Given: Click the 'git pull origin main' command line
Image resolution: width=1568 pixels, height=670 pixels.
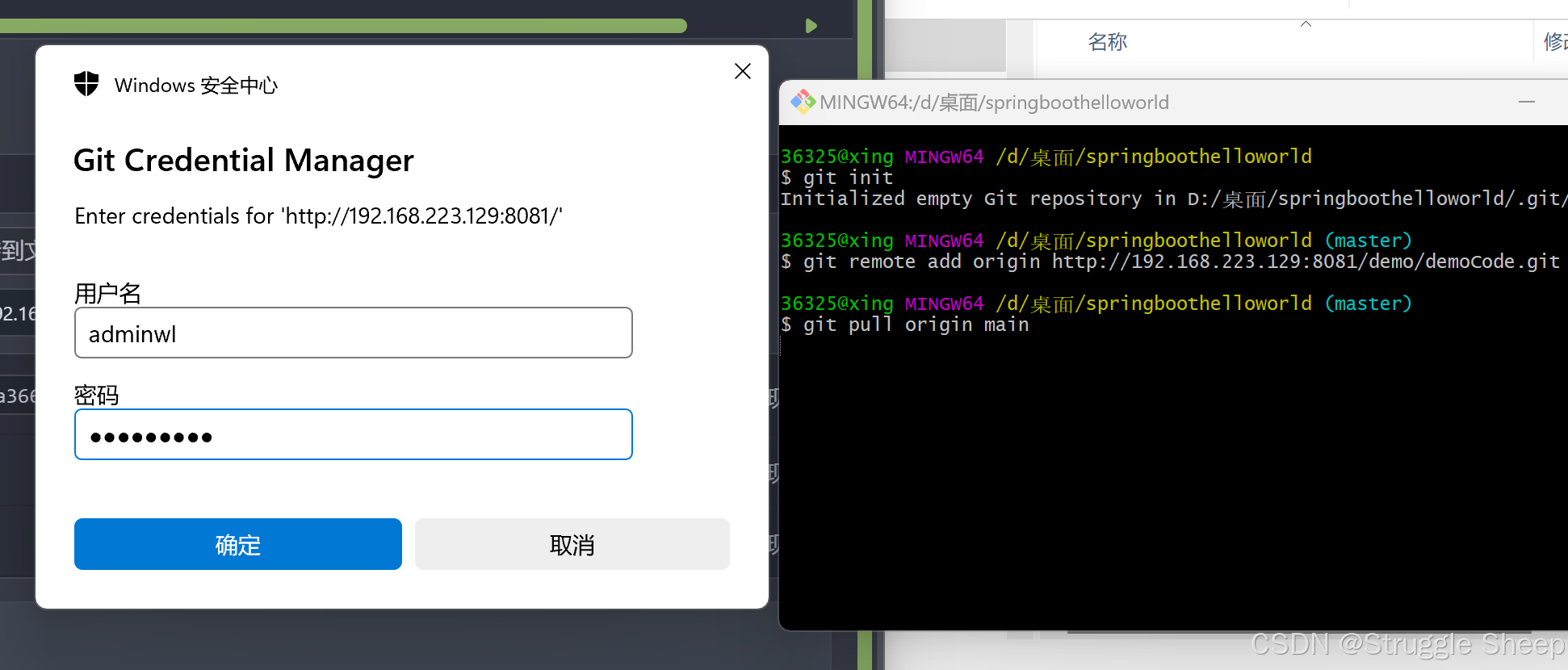Looking at the screenshot, I should (905, 325).
